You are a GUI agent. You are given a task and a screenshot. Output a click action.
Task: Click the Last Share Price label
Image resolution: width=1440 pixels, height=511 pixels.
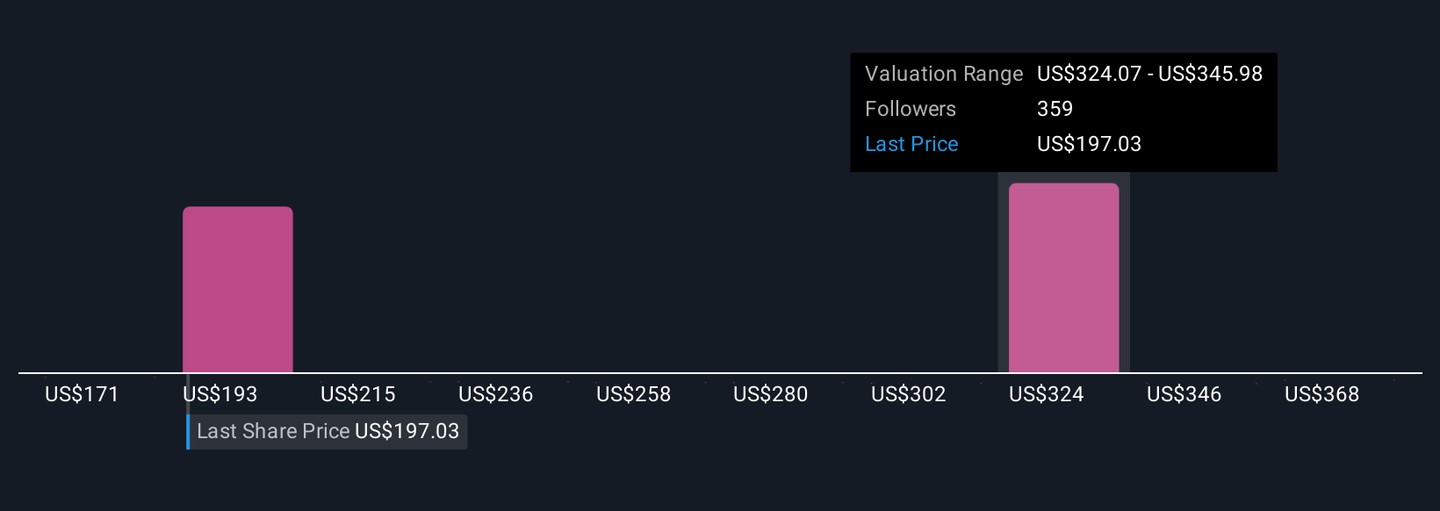click(x=273, y=431)
